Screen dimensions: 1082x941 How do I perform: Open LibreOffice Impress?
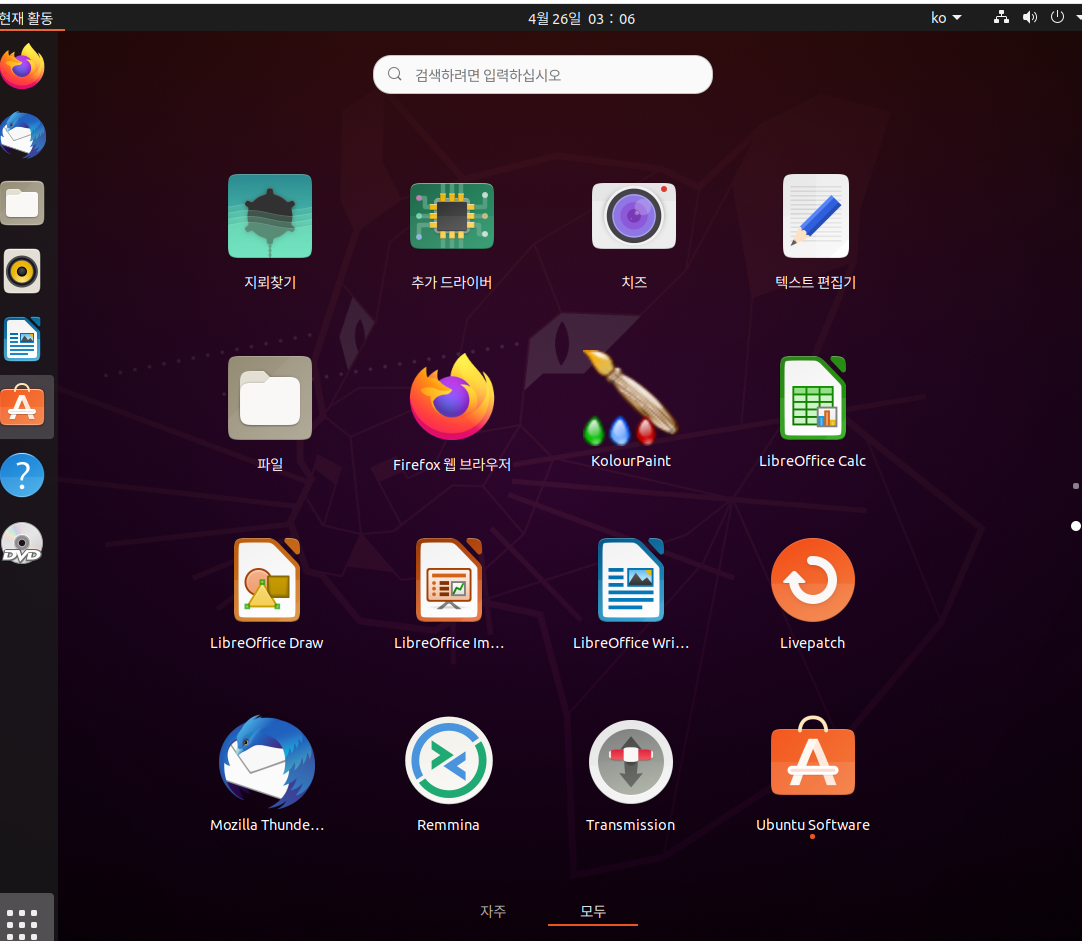[x=449, y=580]
